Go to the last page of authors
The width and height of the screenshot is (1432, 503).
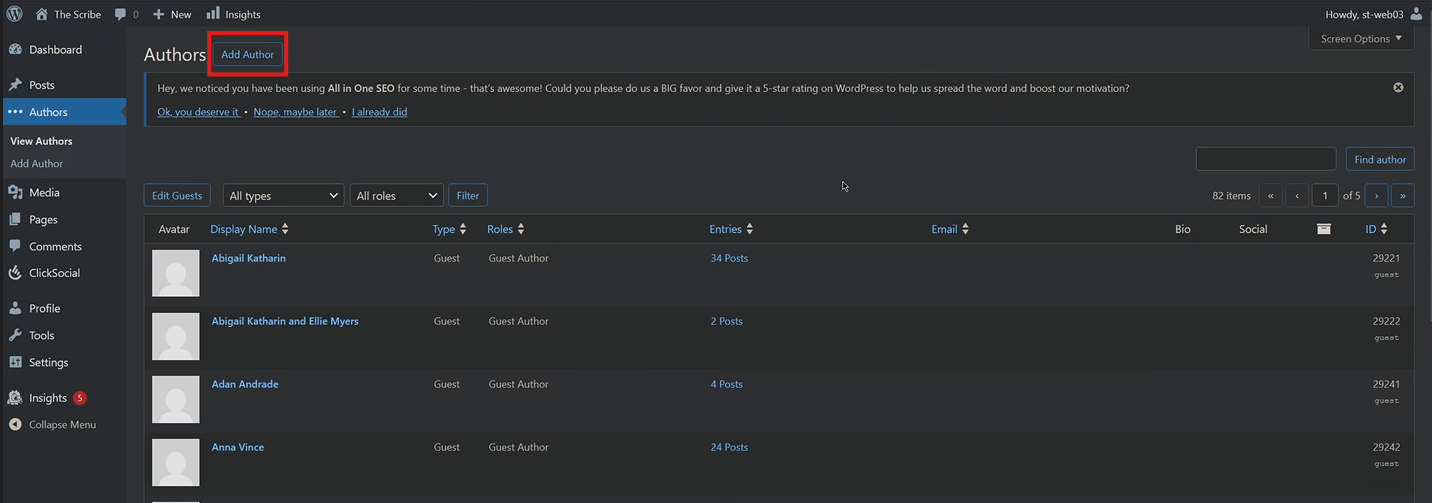click(x=1403, y=196)
